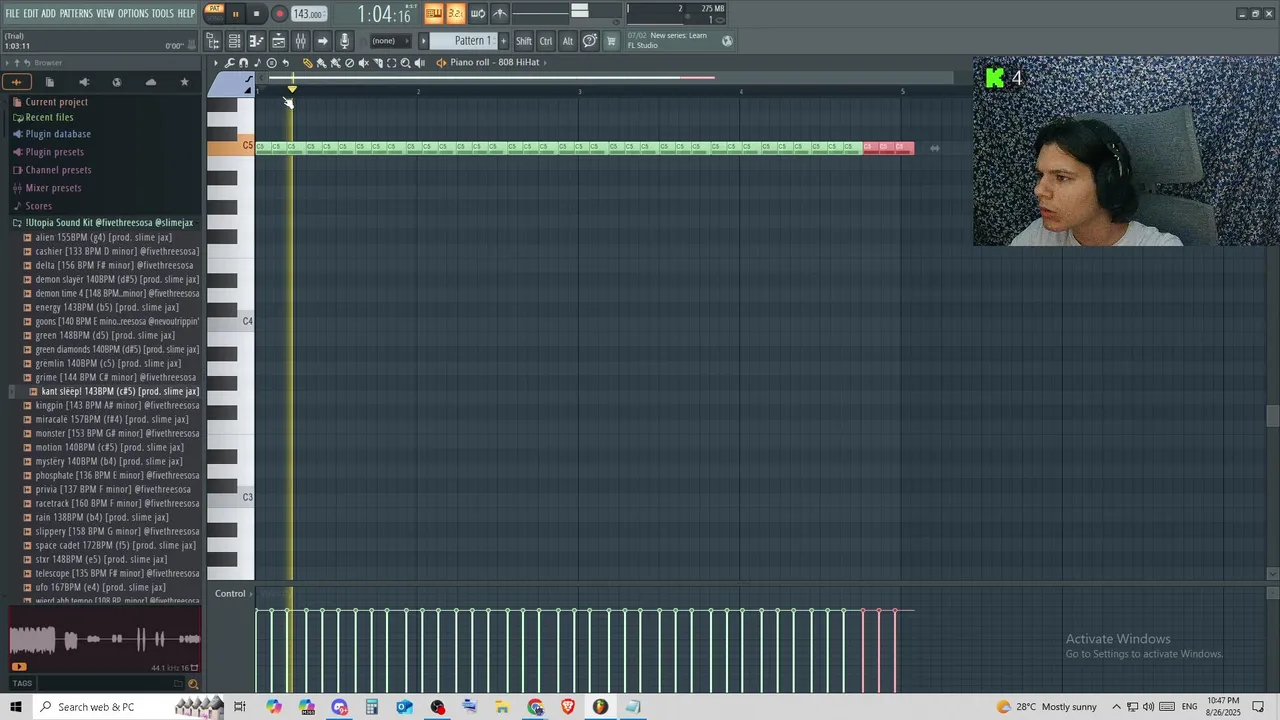Open the piano roll magnet snap icon
Image resolution: width=1280 pixels, height=720 pixels.
pos(243,63)
